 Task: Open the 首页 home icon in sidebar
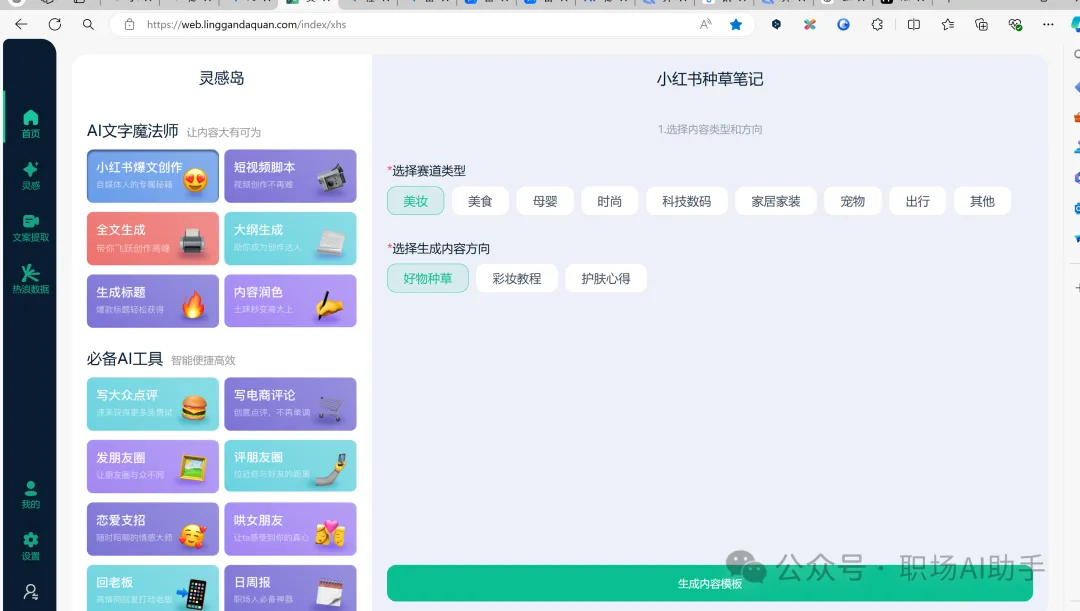point(29,117)
